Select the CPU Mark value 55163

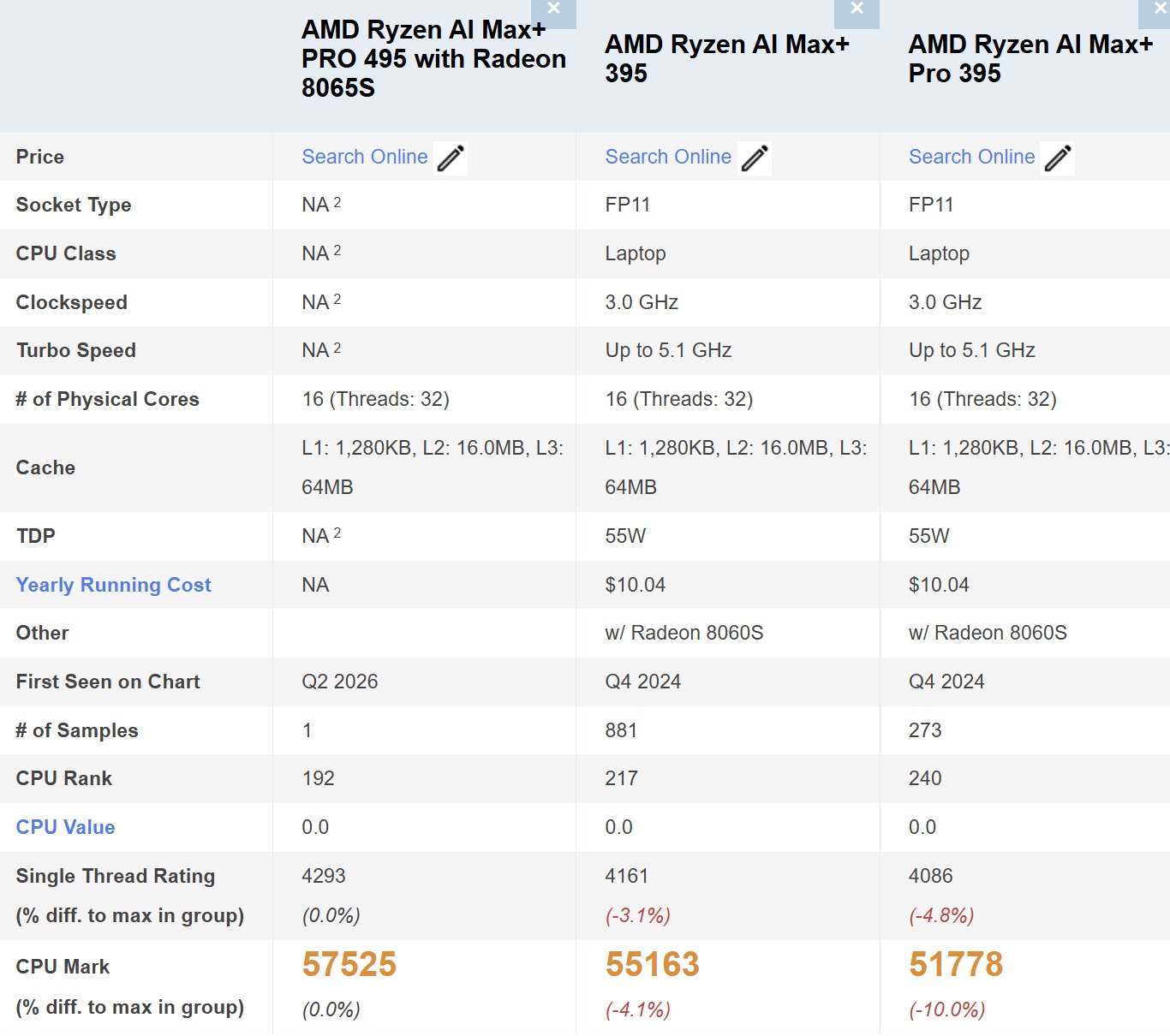pos(653,964)
